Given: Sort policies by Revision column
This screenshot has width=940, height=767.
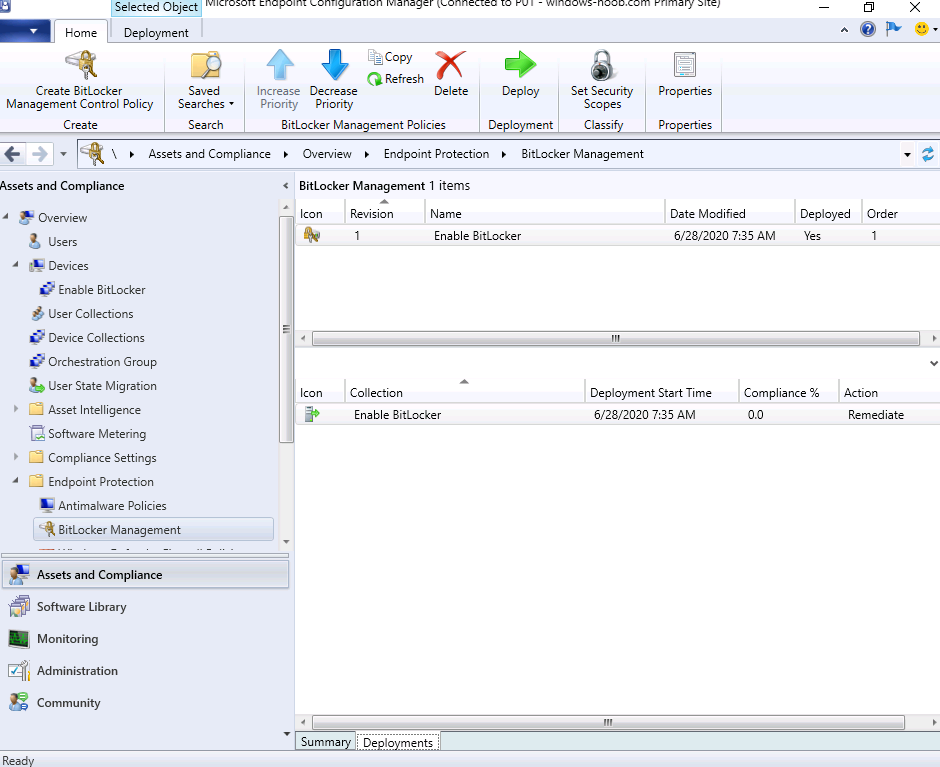Looking at the screenshot, I should click(385, 213).
